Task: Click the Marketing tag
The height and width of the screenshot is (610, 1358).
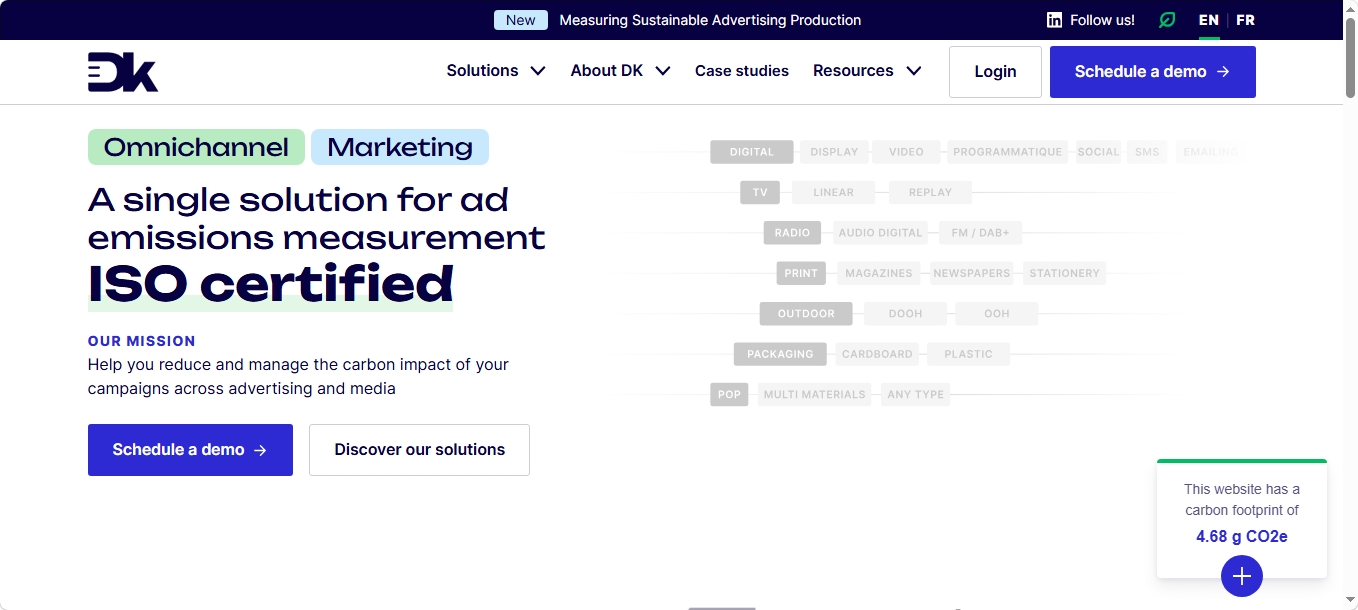Action: click(x=400, y=147)
